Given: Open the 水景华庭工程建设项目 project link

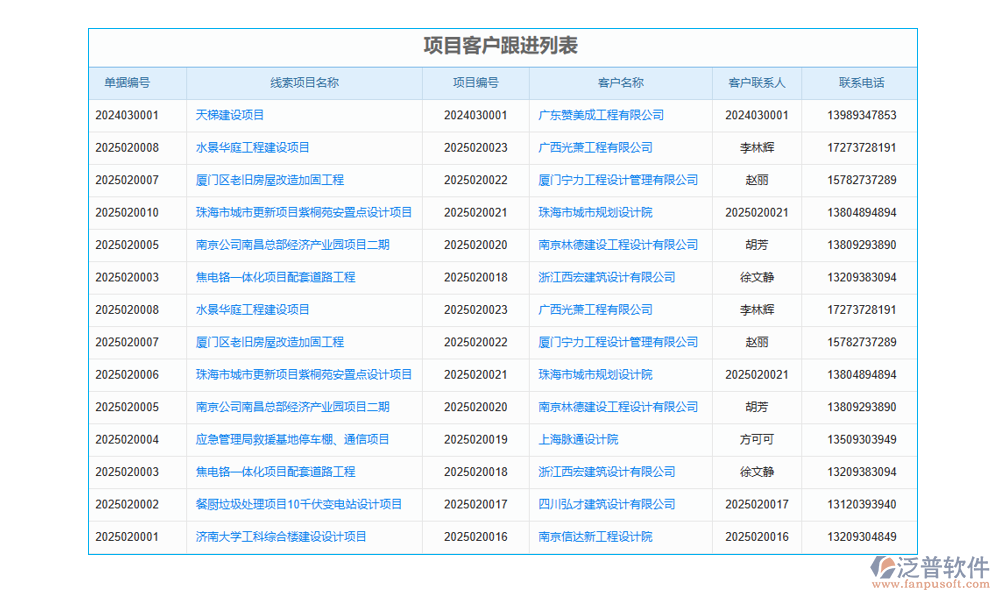Looking at the screenshot, I should coord(252,147).
